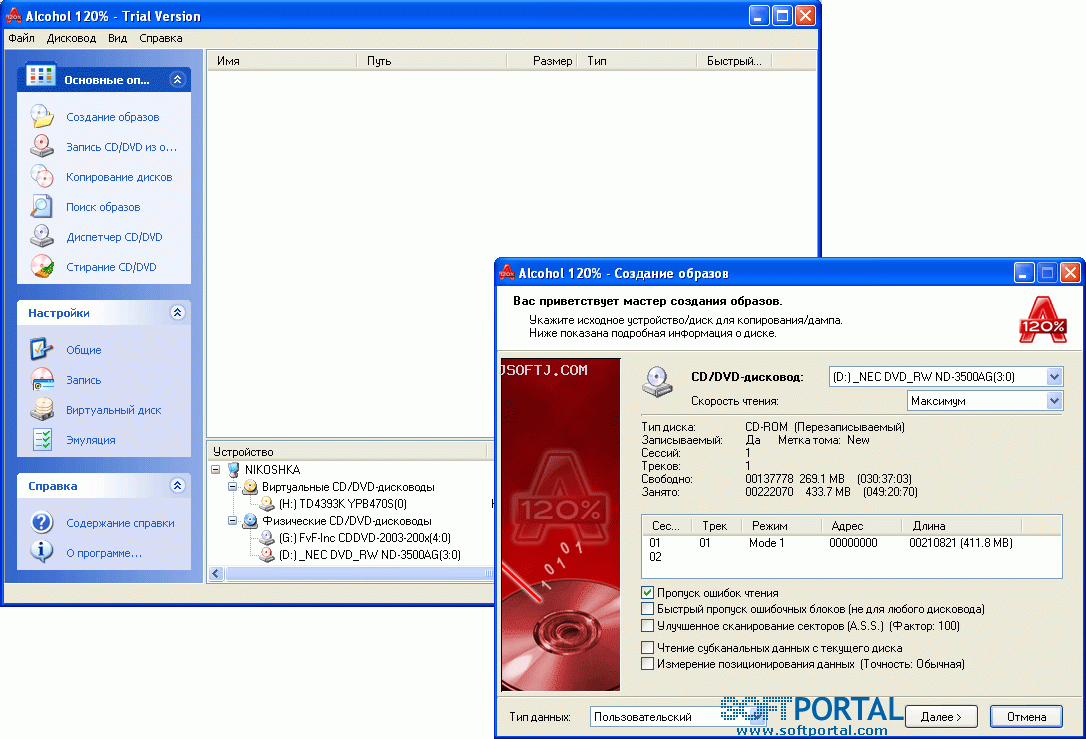Image resolution: width=1086 pixels, height=739 pixels.
Task: Open the О программе… link
Action: [x=104, y=553]
